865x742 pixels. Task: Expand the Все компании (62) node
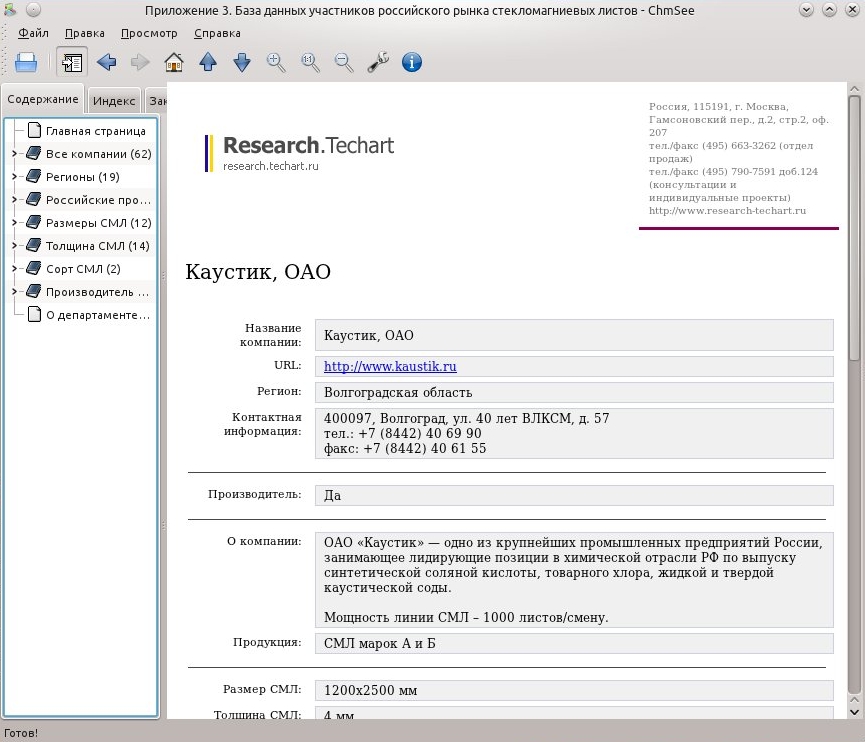point(15,154)
